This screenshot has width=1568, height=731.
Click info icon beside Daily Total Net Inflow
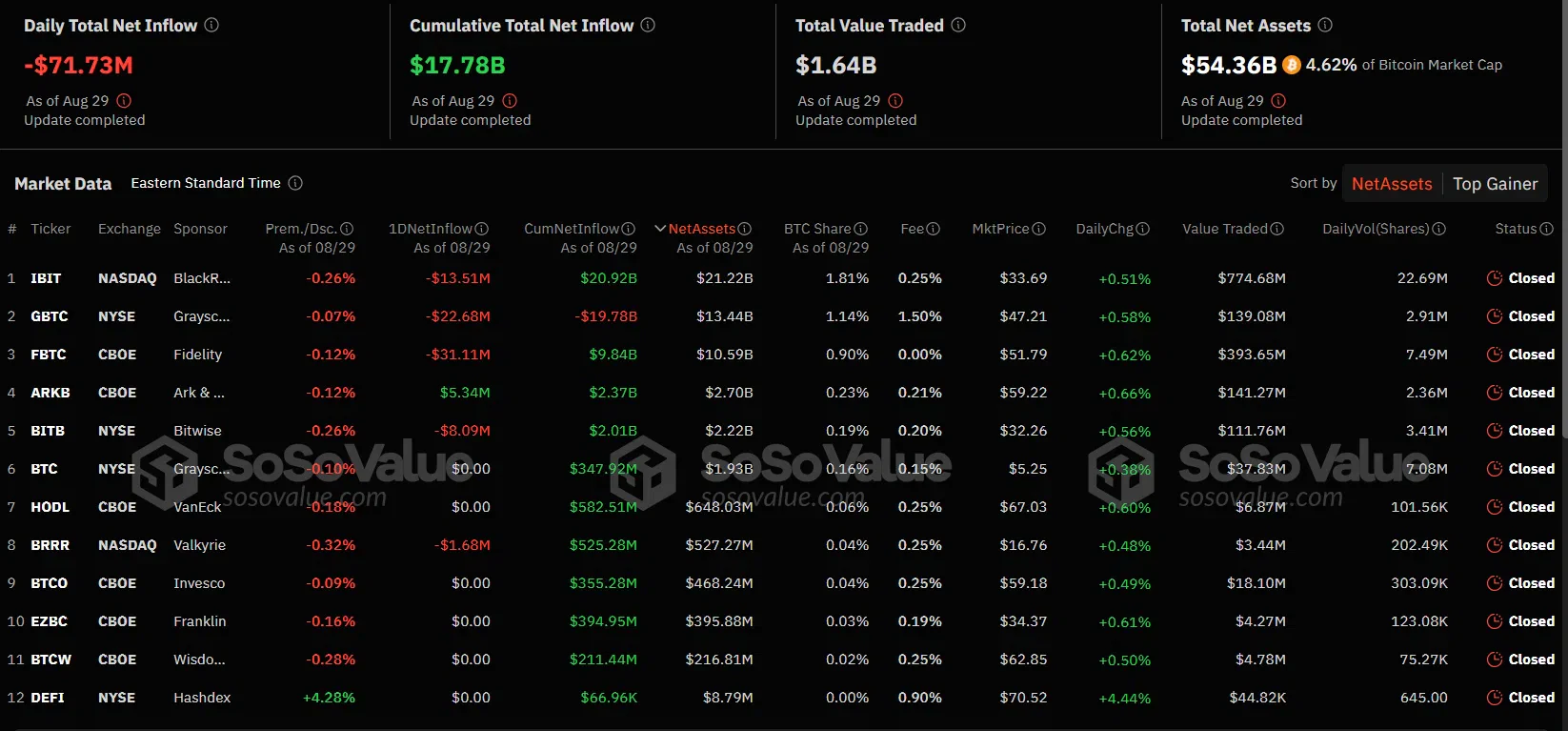pyautogui.click(x=211, y=26)
